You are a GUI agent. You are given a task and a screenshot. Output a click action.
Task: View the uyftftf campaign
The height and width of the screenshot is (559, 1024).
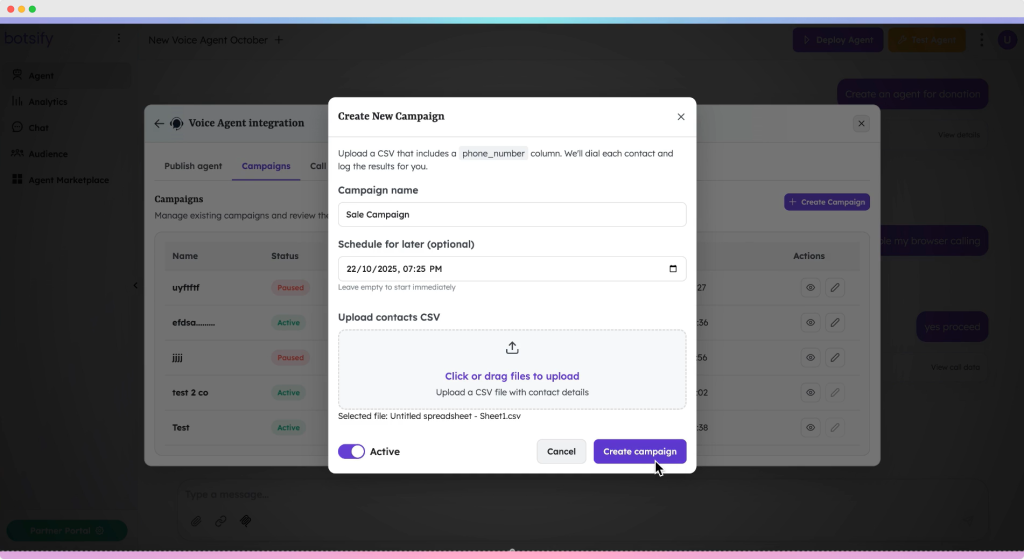[x=810, y=287]
